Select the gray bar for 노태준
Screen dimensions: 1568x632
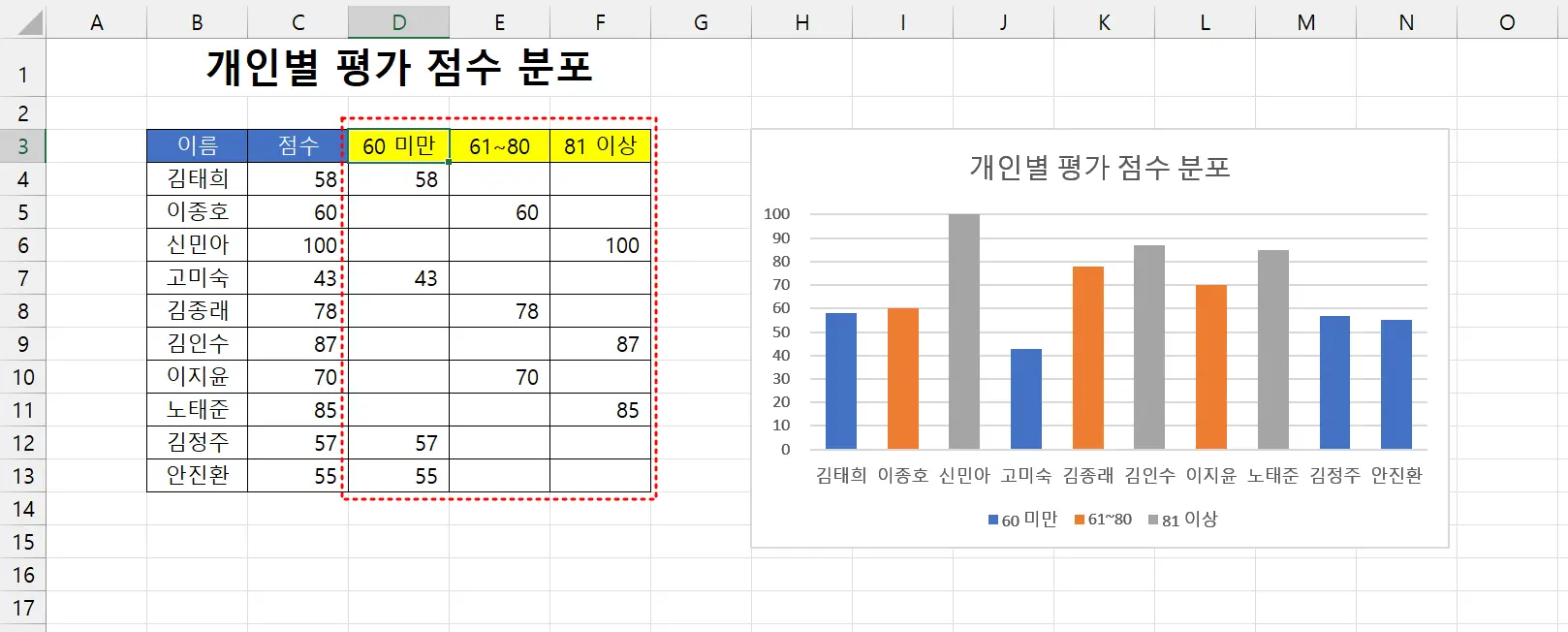1273,350
